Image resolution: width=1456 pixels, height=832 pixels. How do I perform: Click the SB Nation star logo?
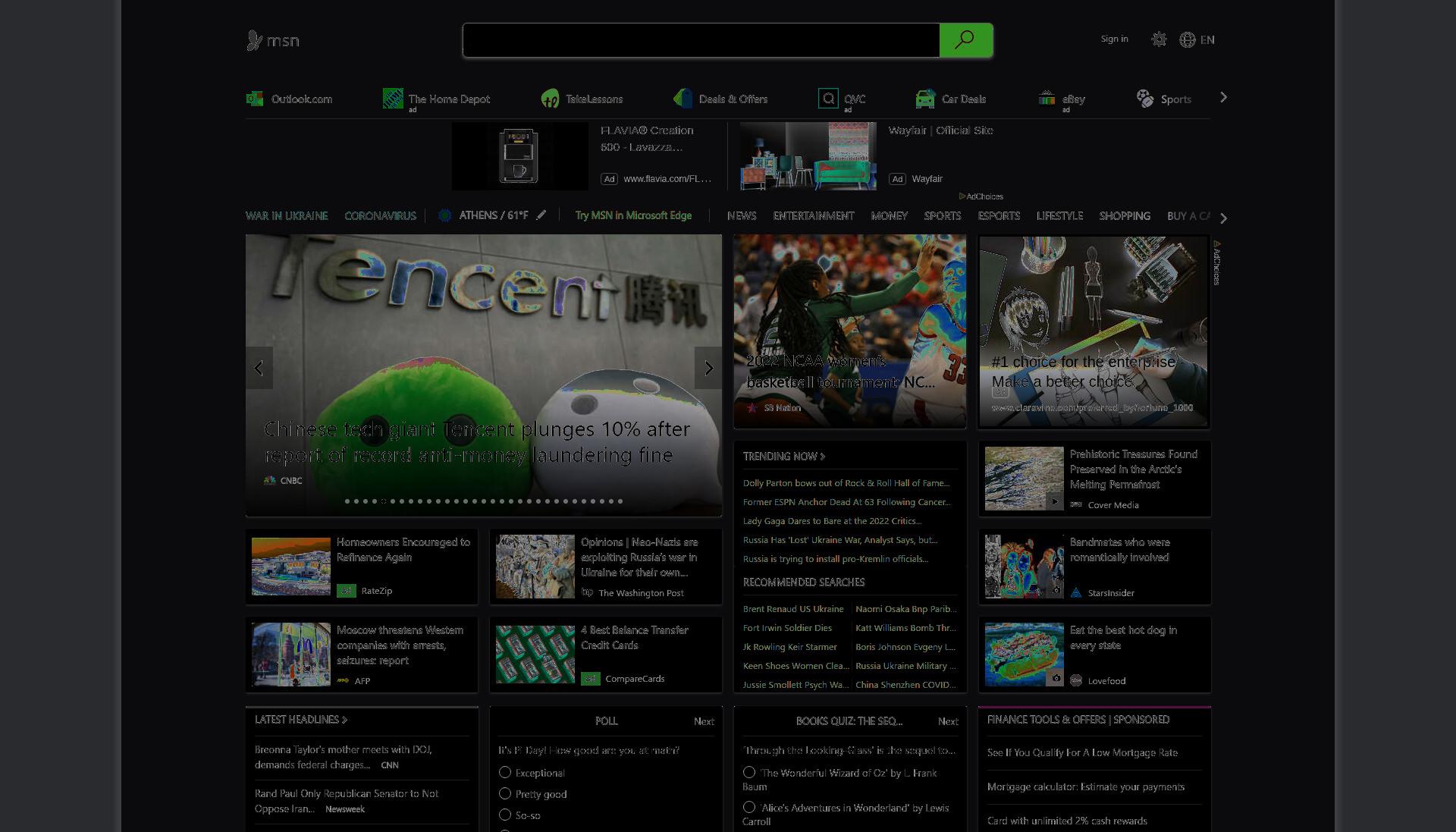coord(752,408)
